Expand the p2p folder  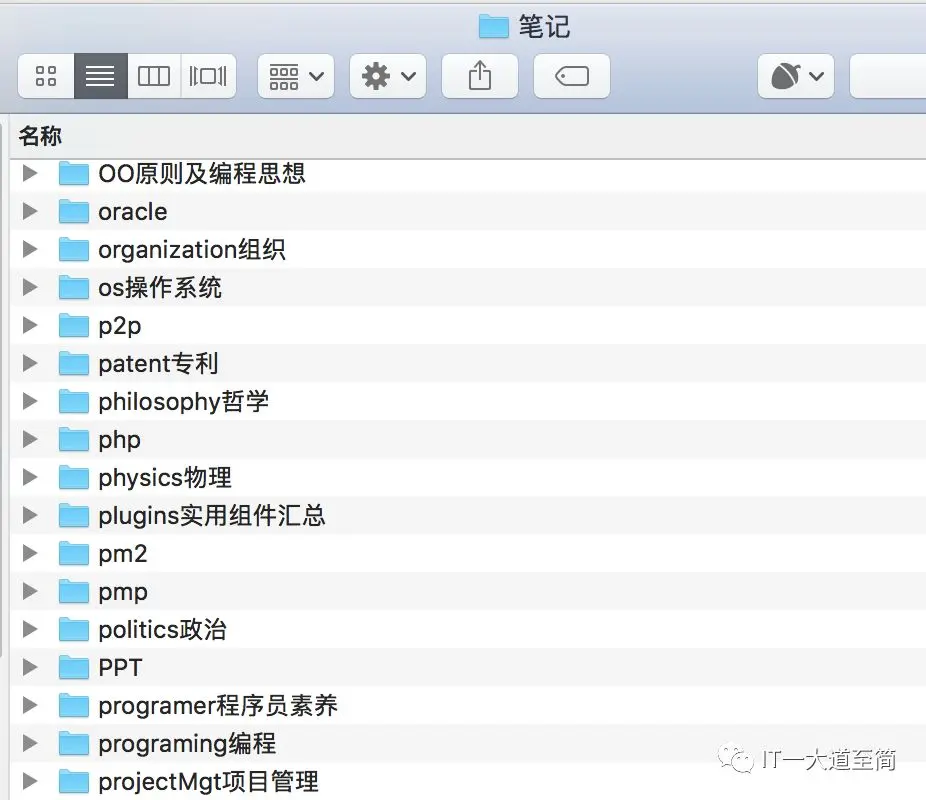click(x=30, y=325)
